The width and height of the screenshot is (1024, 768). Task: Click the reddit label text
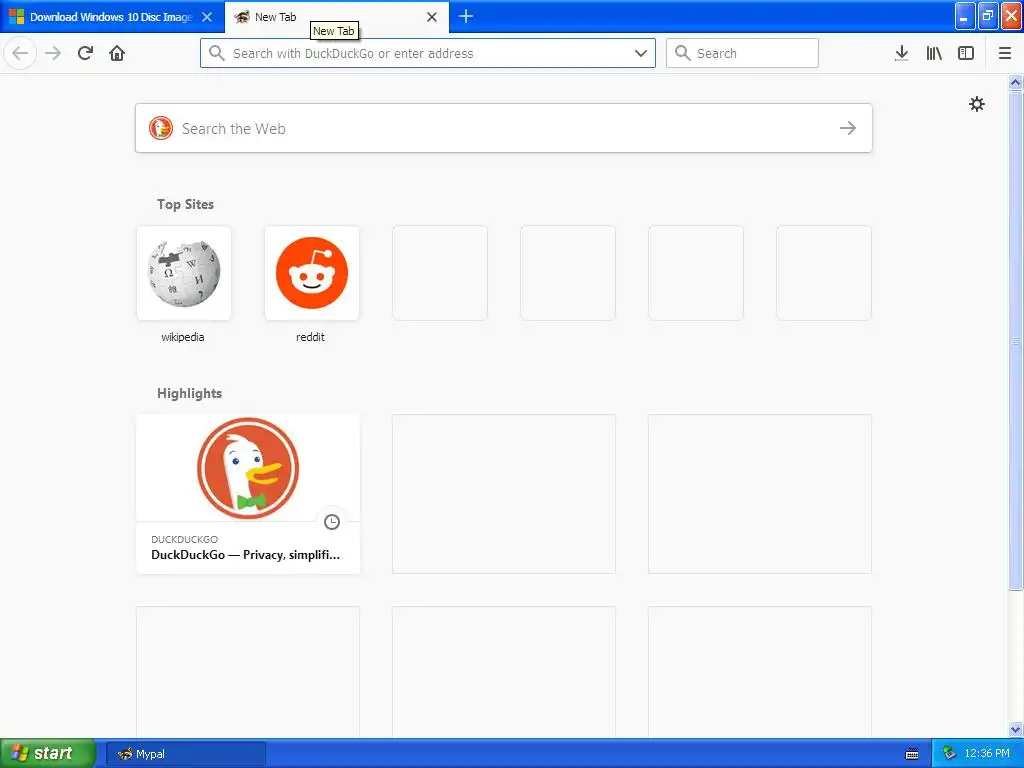[x=310, y=337]
